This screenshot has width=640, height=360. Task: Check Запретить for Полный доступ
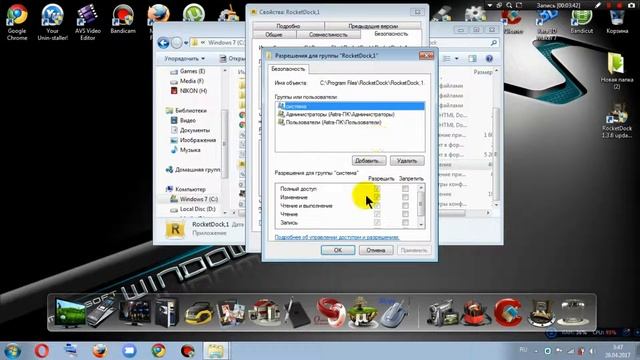point(405,189)
